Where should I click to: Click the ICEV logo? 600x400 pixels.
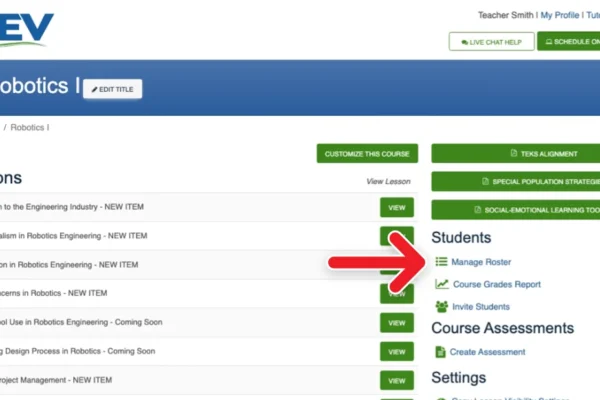point(25,30)
